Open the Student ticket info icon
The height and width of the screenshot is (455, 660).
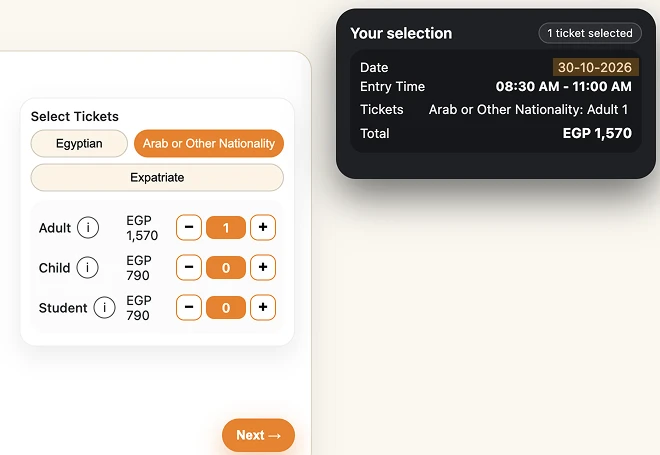(104, 308)
